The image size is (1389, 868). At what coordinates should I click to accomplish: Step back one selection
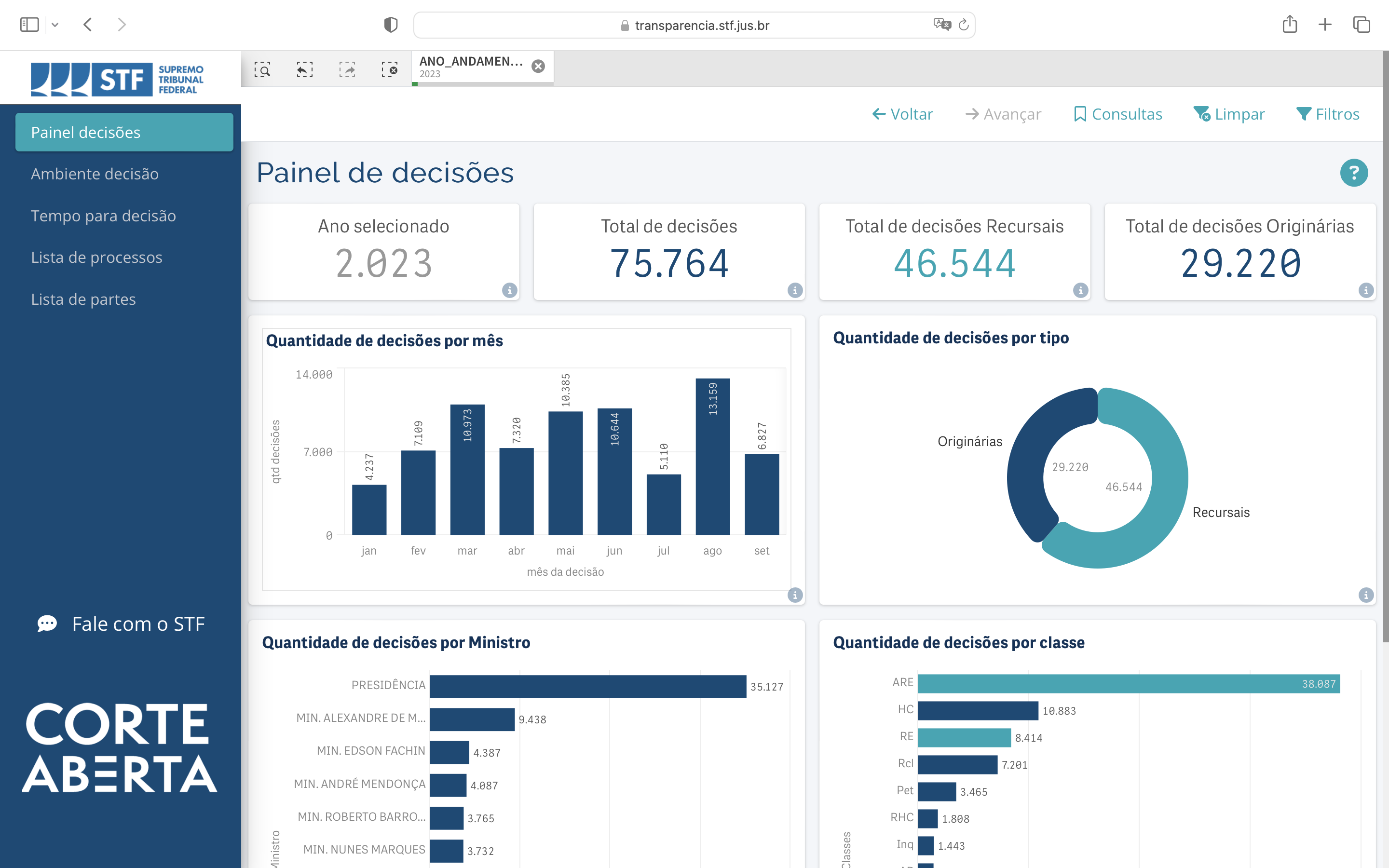[x=305, y=69]
